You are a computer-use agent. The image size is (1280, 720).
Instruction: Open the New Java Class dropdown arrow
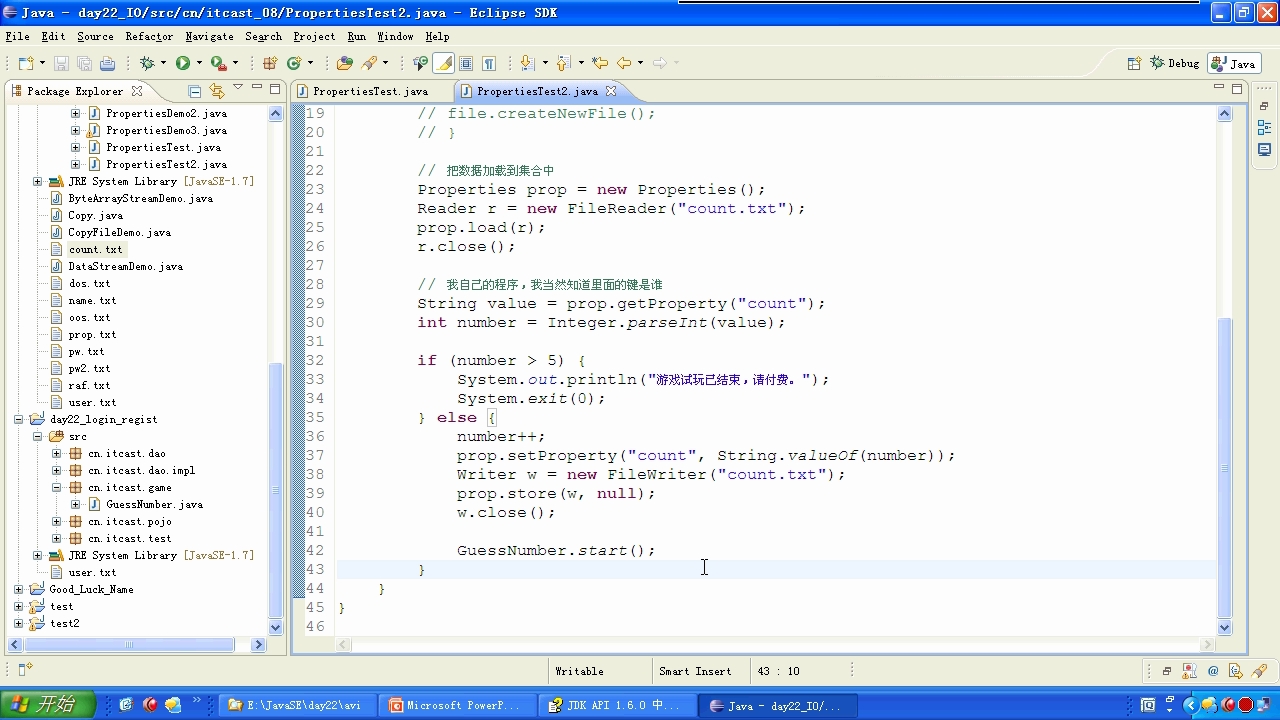click(310, 63)
